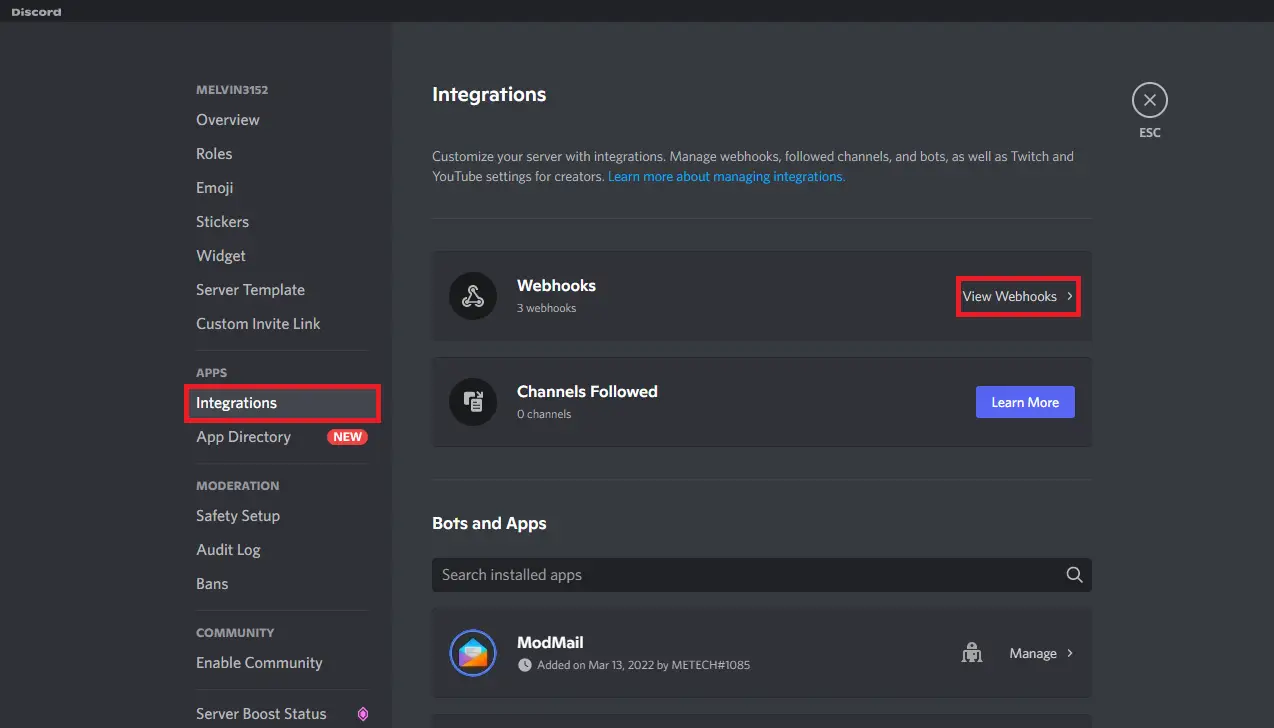Image resolution: width=1274 pixels, height=728 pixels.
Task: Click the robot icon beside Manage
Action: coord(970,653)
